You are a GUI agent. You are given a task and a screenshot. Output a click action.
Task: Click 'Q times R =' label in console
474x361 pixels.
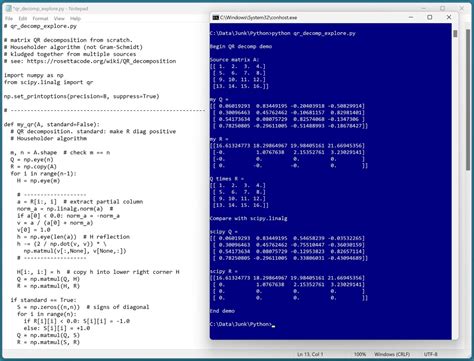(227, 179)
